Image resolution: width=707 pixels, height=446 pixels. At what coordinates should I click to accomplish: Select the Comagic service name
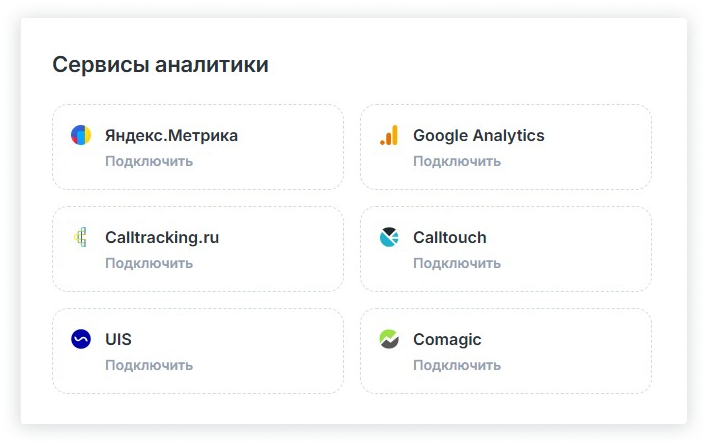pyautogui.click(x=446, y=339)
